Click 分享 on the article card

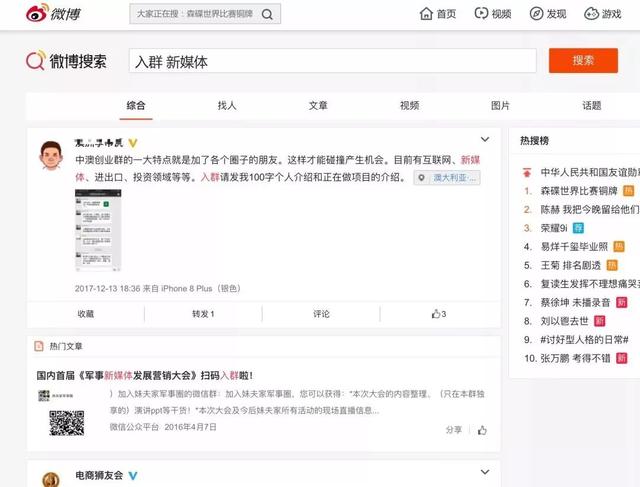[453, 430]
